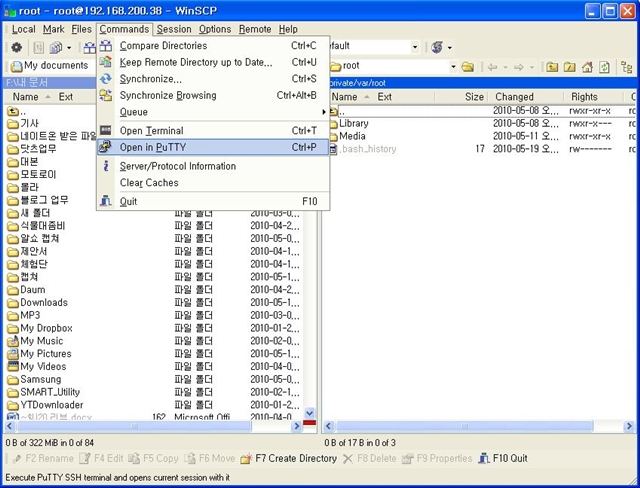This screenshot has height=488, width=640.
Task: Click F5 Copy button
Action: 153,459
